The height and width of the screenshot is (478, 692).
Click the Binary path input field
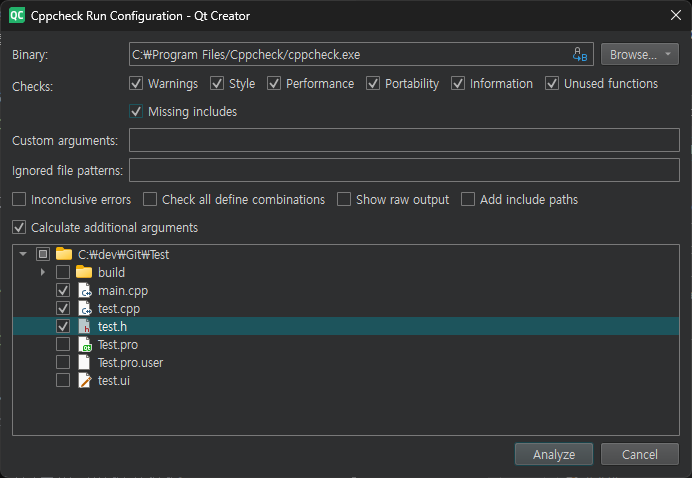[x=361, y=54]
